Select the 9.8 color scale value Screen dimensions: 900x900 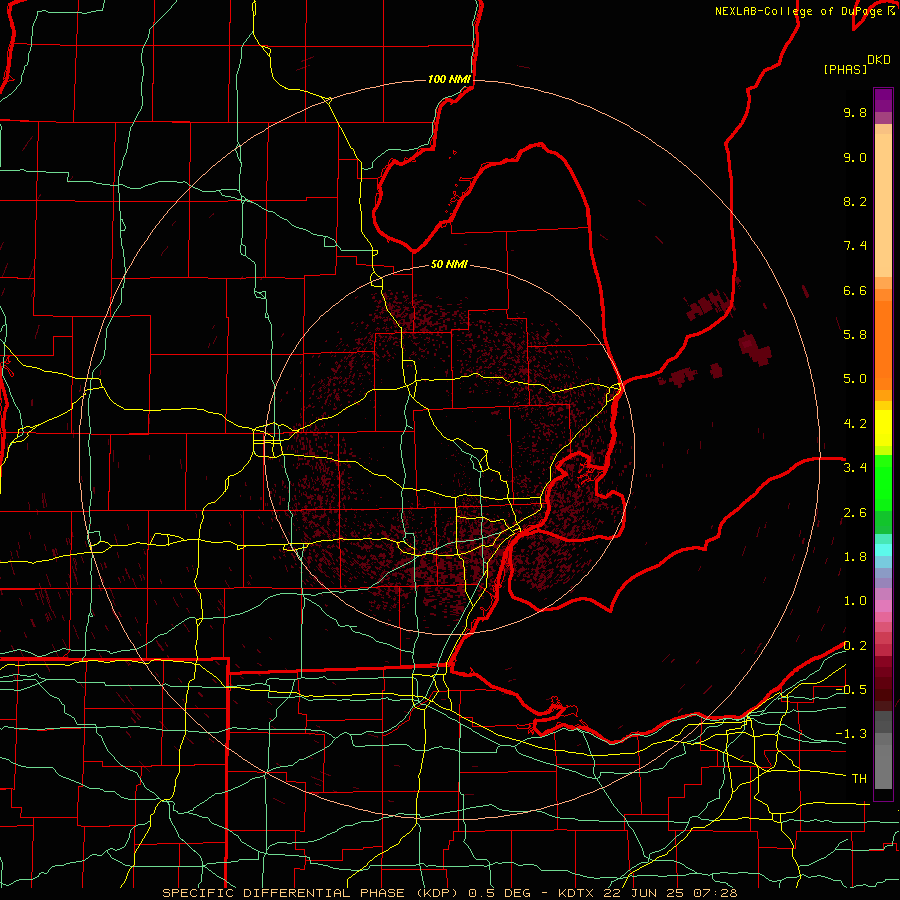[x=855, y=112]
